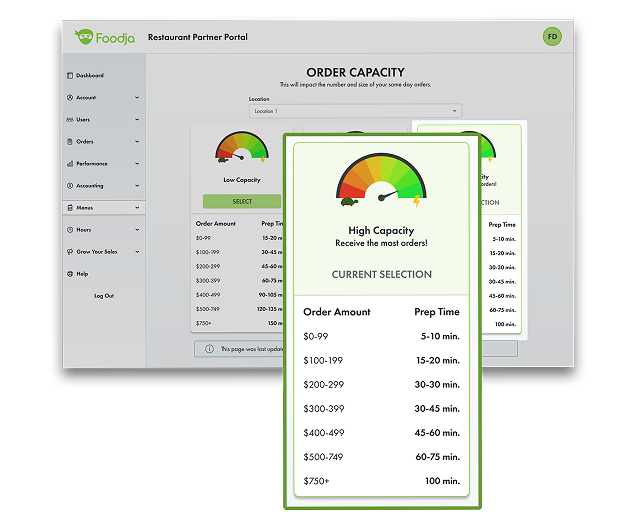Click the 5-10 min. prep time value
This screenshot has width=642, height=529.
point(440,337)
